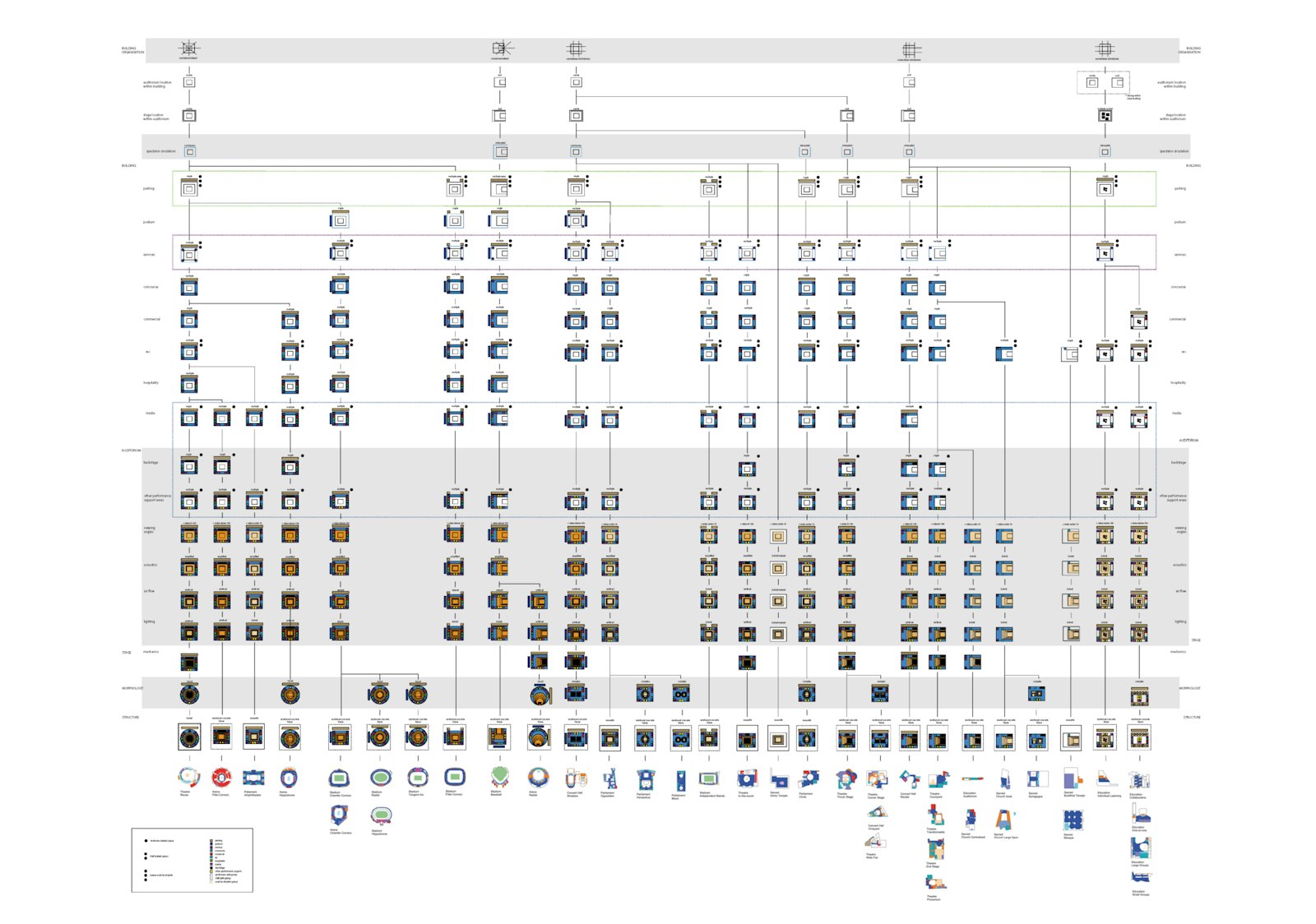Click the legend box at bottom left

[192, 860]
